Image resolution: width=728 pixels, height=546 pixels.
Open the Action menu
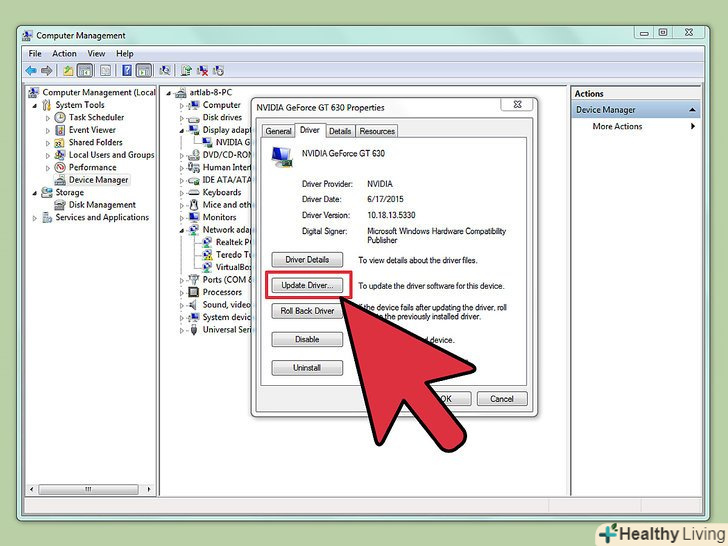click(64, 54)
